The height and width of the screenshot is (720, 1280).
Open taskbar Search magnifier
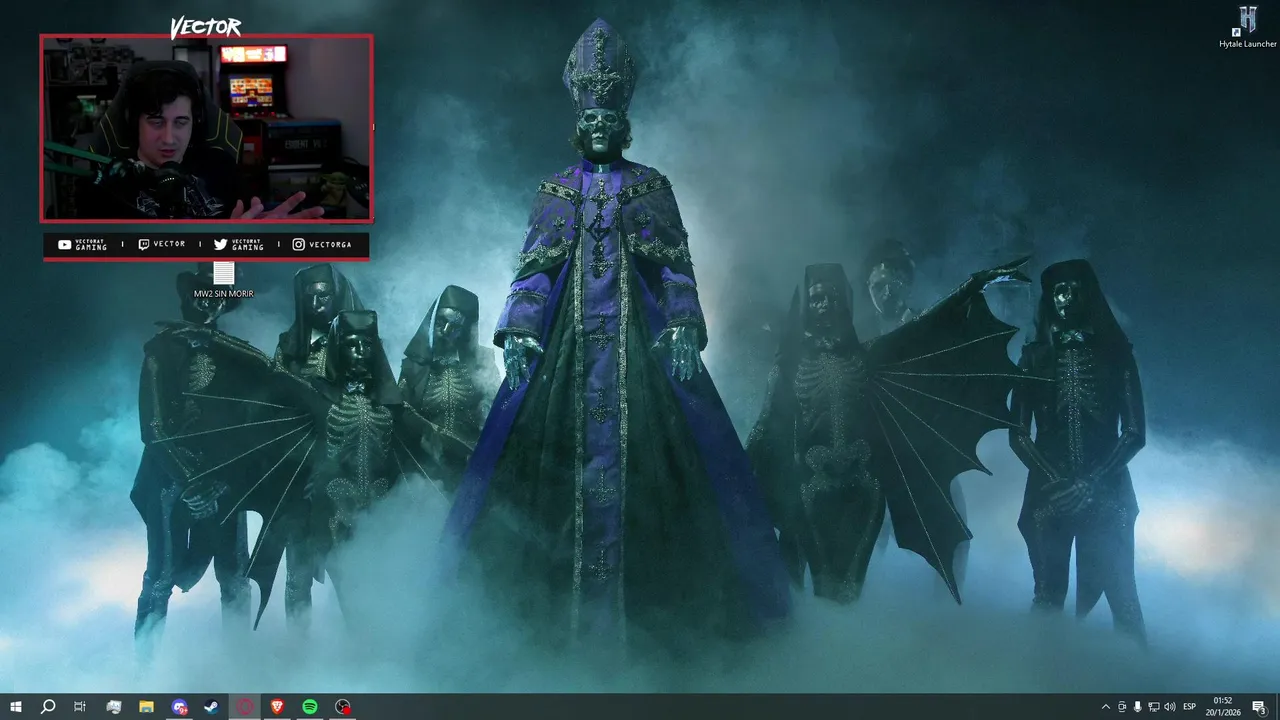(x=48, y=707)
